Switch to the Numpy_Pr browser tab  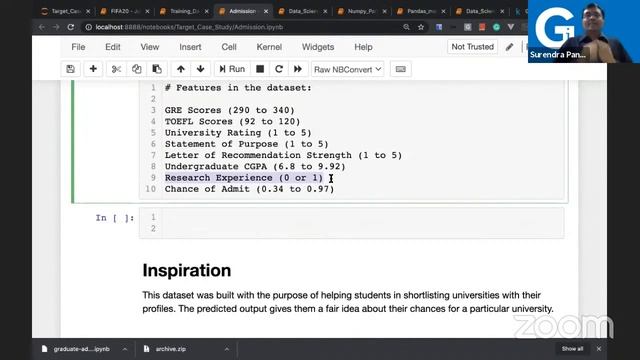362,11
